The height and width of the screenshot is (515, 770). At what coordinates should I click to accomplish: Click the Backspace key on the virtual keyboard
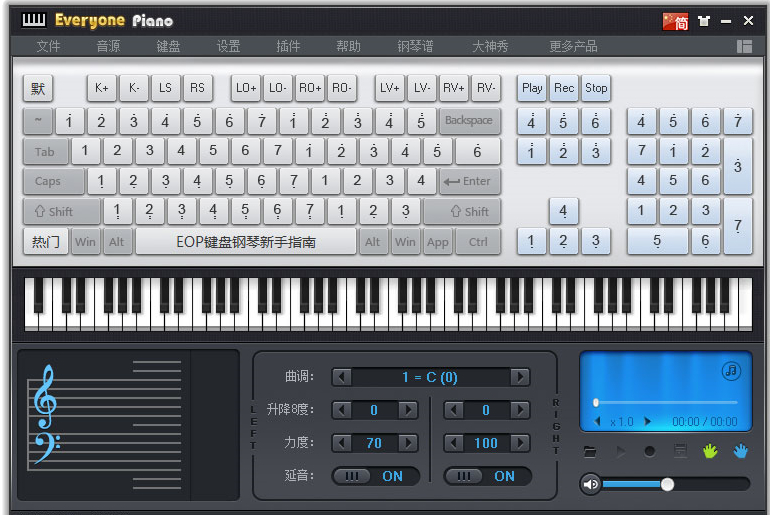tap(469, 121)
